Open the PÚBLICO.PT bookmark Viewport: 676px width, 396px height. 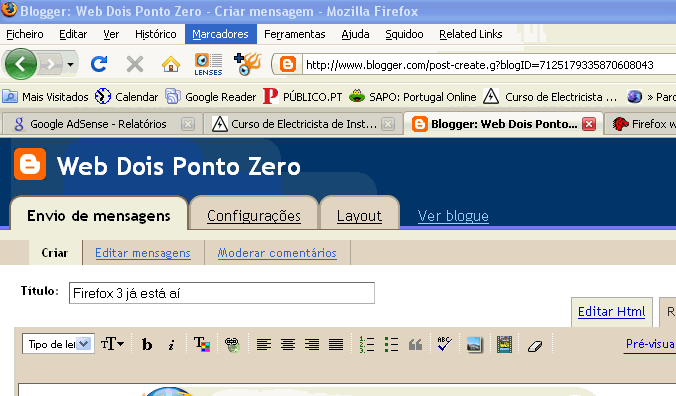(302, 97)
